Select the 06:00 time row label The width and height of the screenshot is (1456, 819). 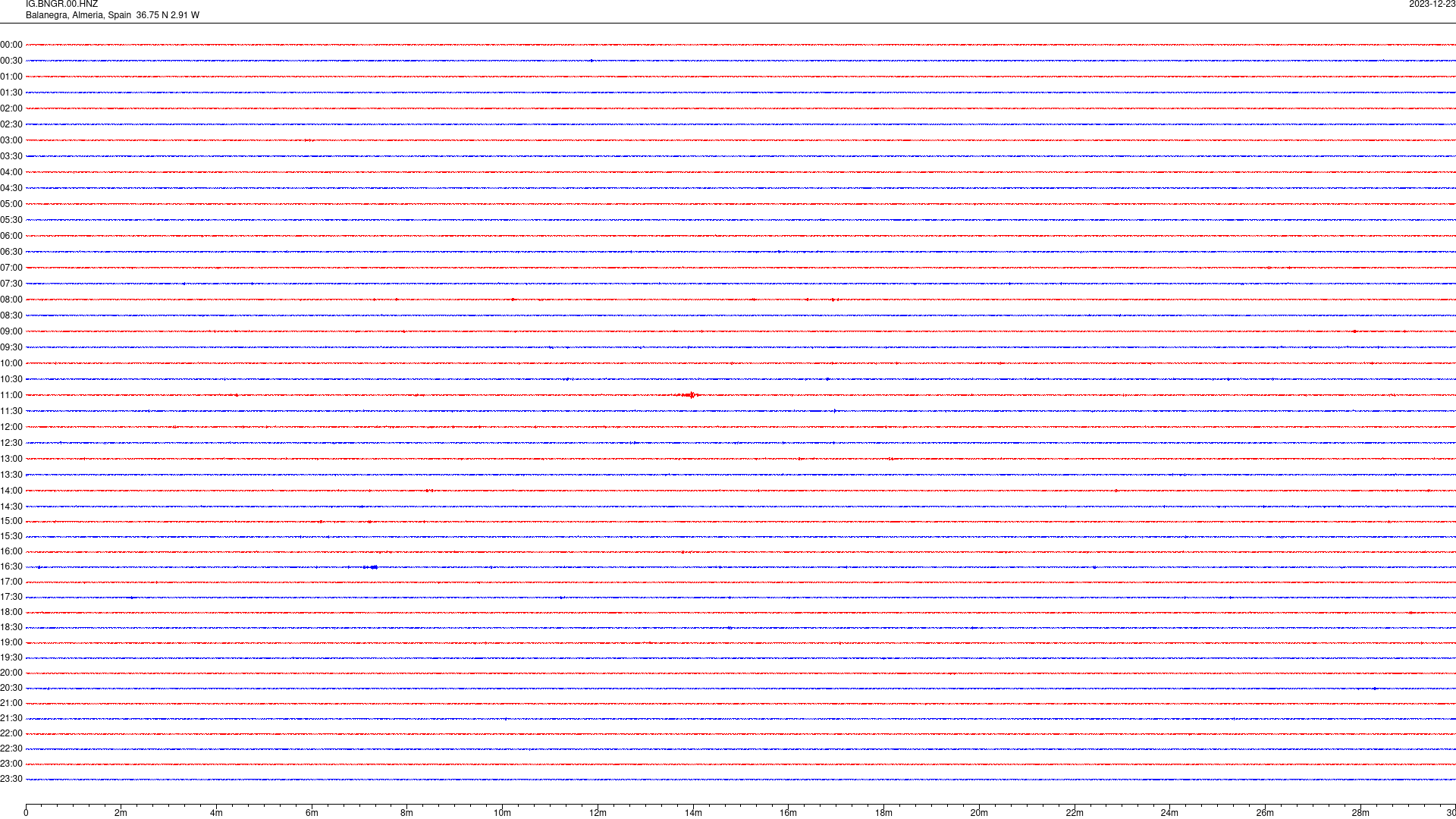click(x=11, y=236)
